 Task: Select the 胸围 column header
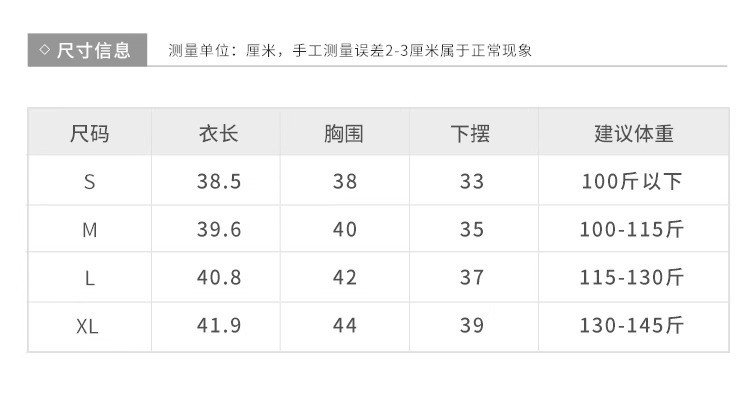pos(344,133)
